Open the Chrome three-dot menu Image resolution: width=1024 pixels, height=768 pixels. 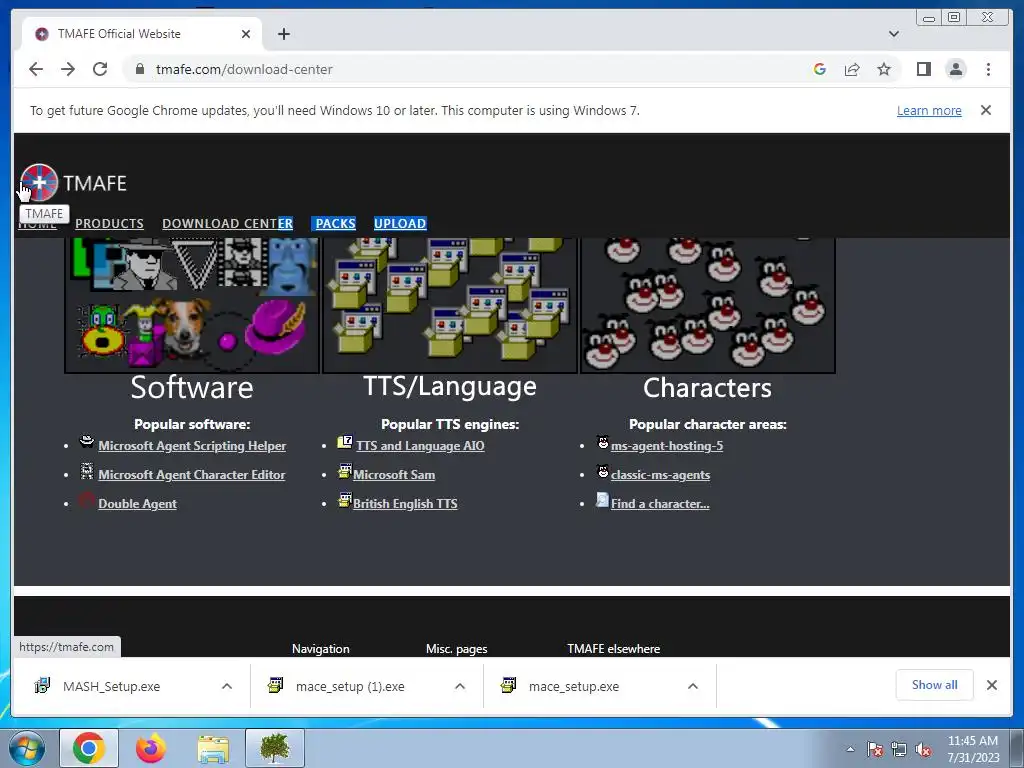click(x=988, y=69)
